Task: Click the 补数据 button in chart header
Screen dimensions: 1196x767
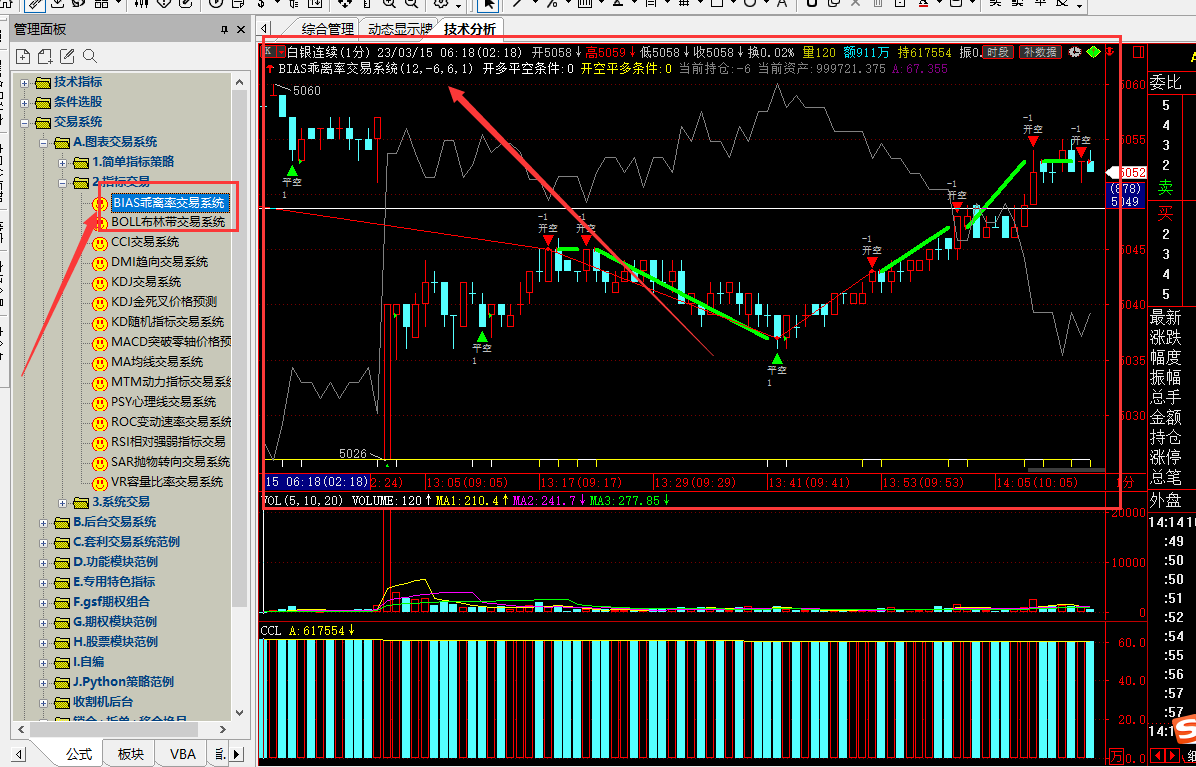Action: [x=1040, y=52]
